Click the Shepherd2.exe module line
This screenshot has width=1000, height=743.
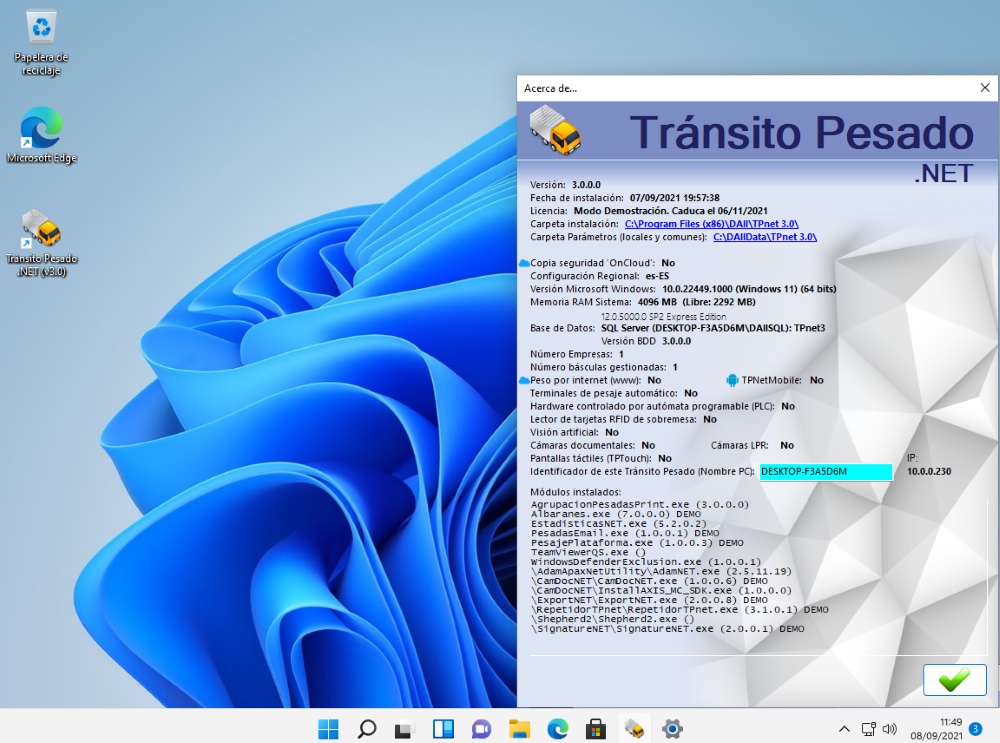[612, 619]
